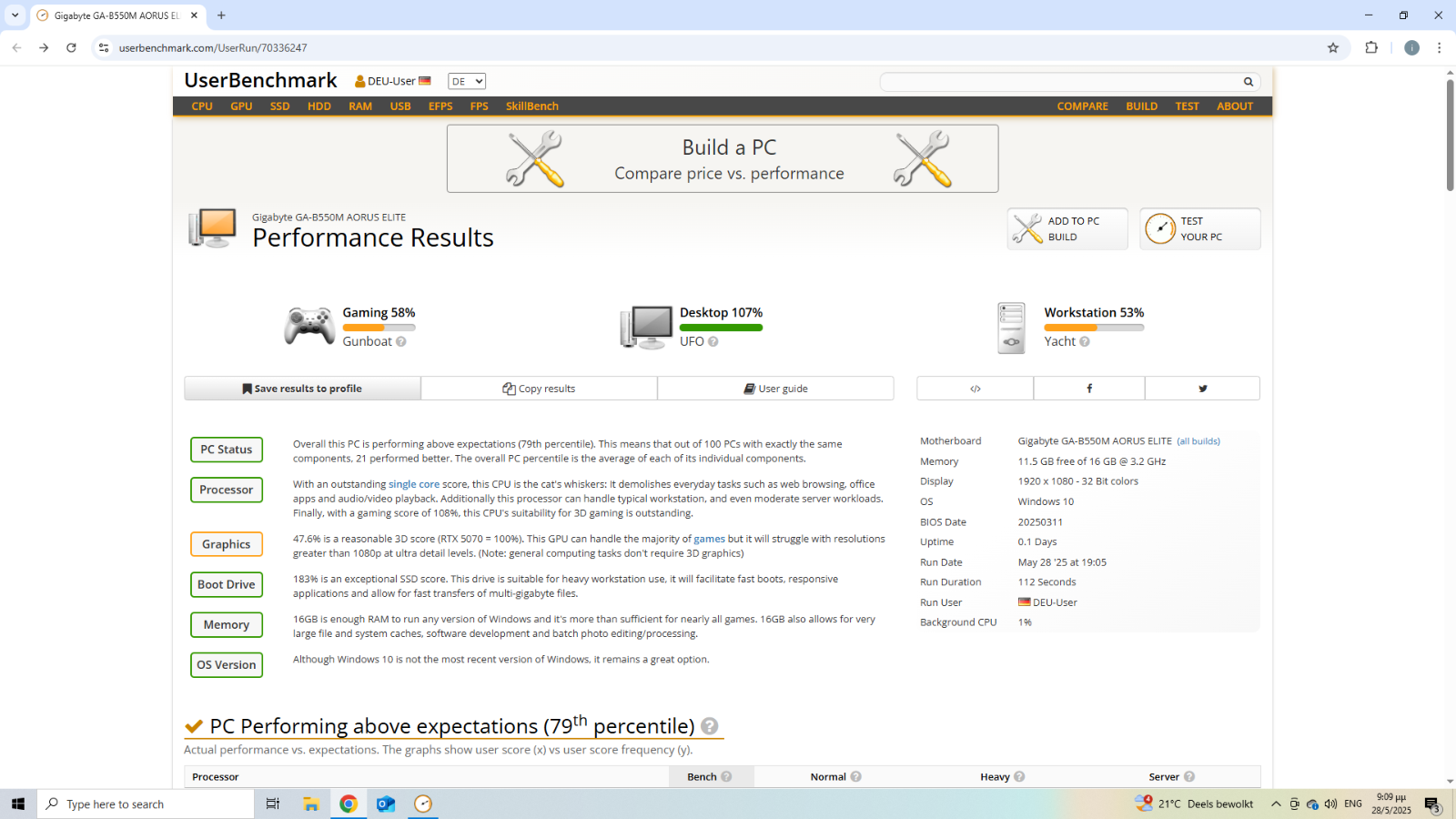Follow the 'single core' link

pyautogui.click(x=414, y=484)
